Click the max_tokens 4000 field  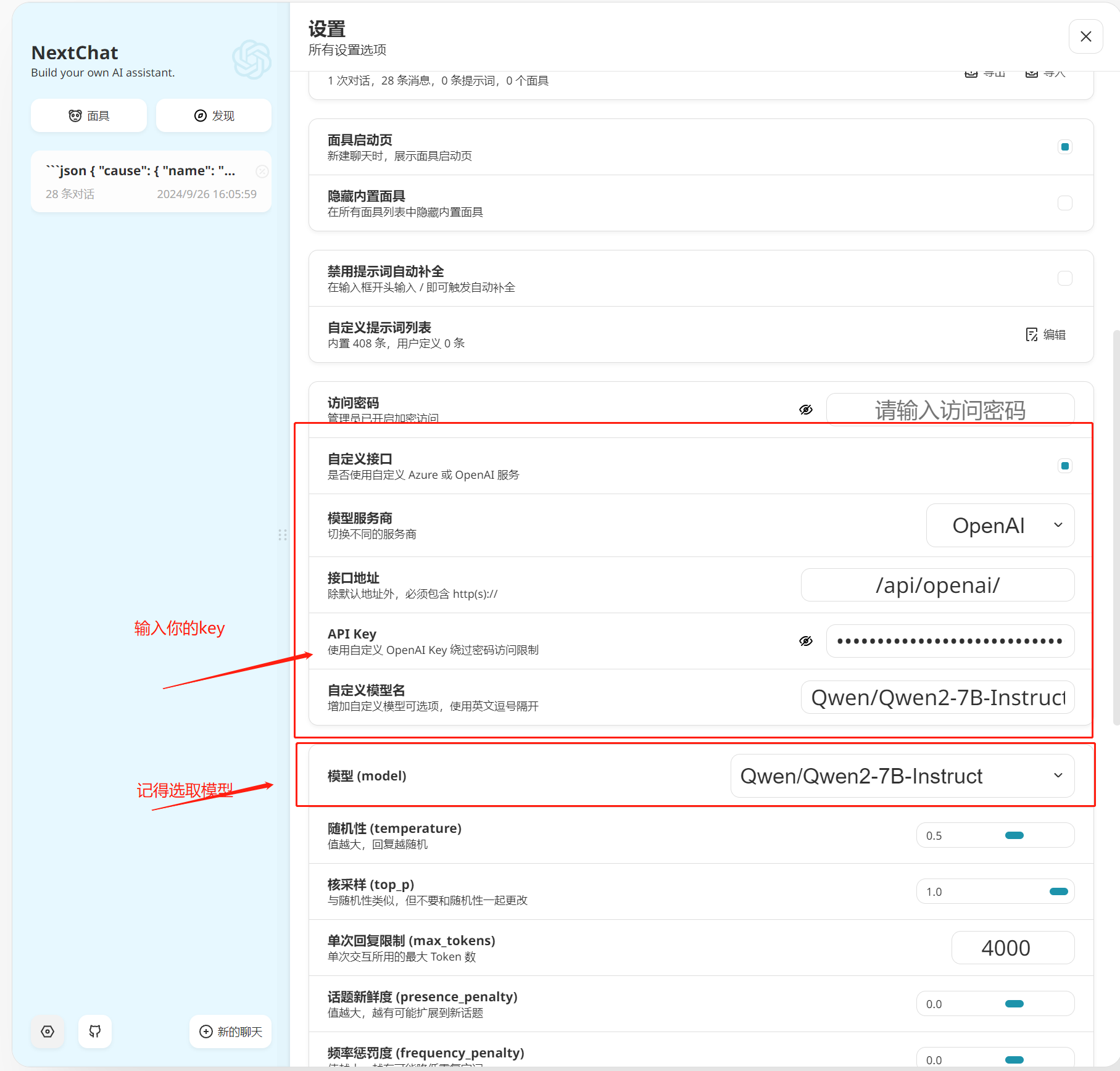(x=1013, y=948)
